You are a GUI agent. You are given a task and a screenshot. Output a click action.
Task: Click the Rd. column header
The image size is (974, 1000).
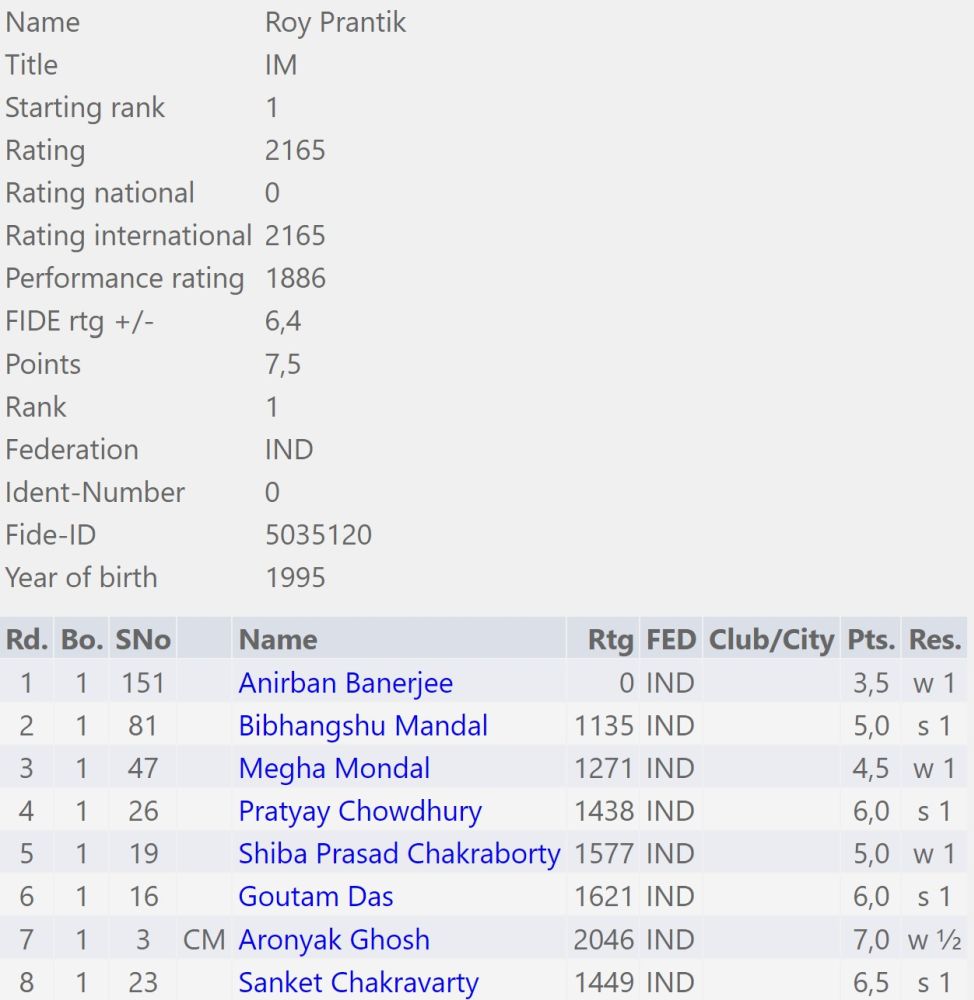pyautogui.click(x=26, y=640)
